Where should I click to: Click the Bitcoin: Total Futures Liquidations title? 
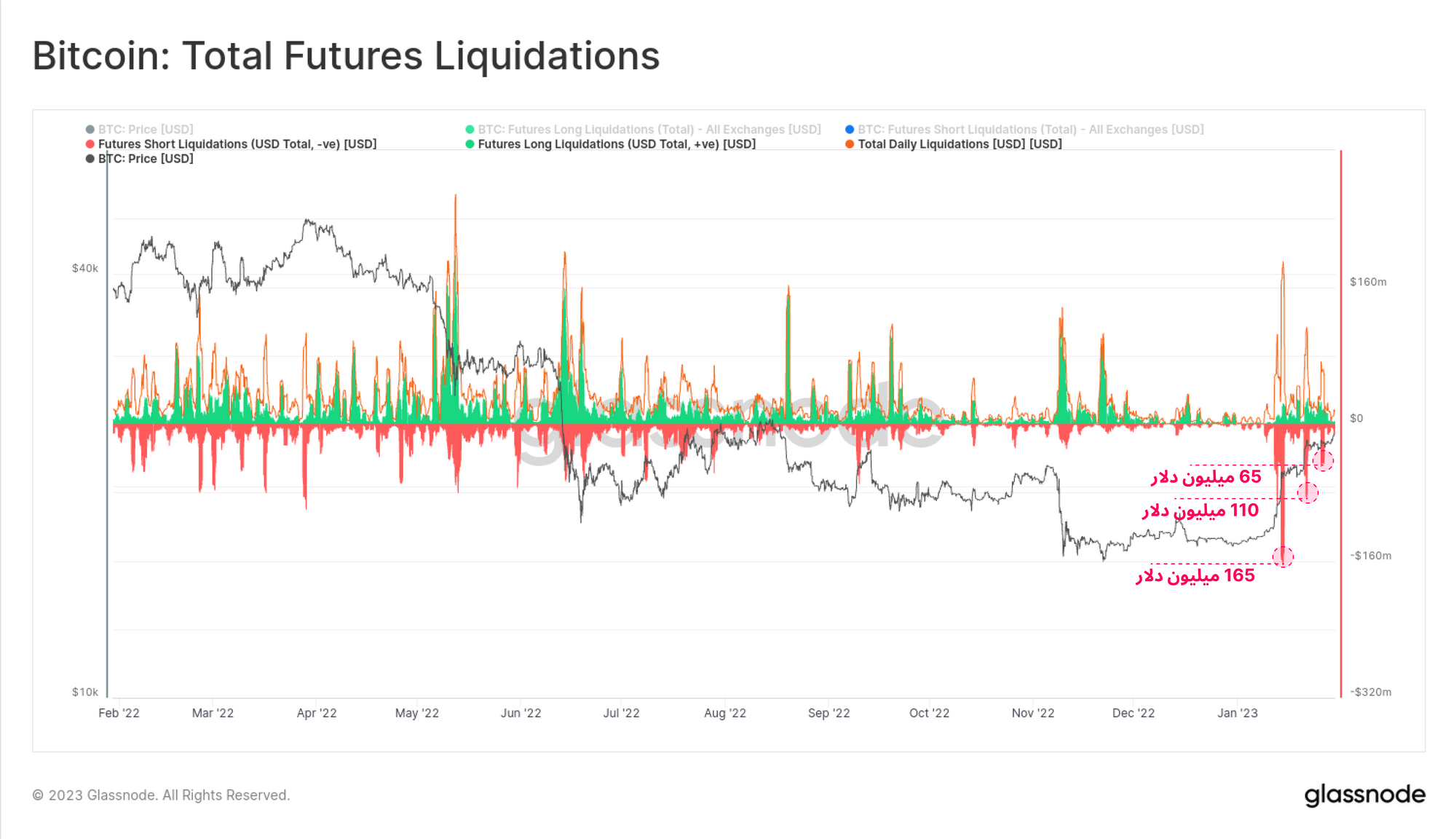346,56
